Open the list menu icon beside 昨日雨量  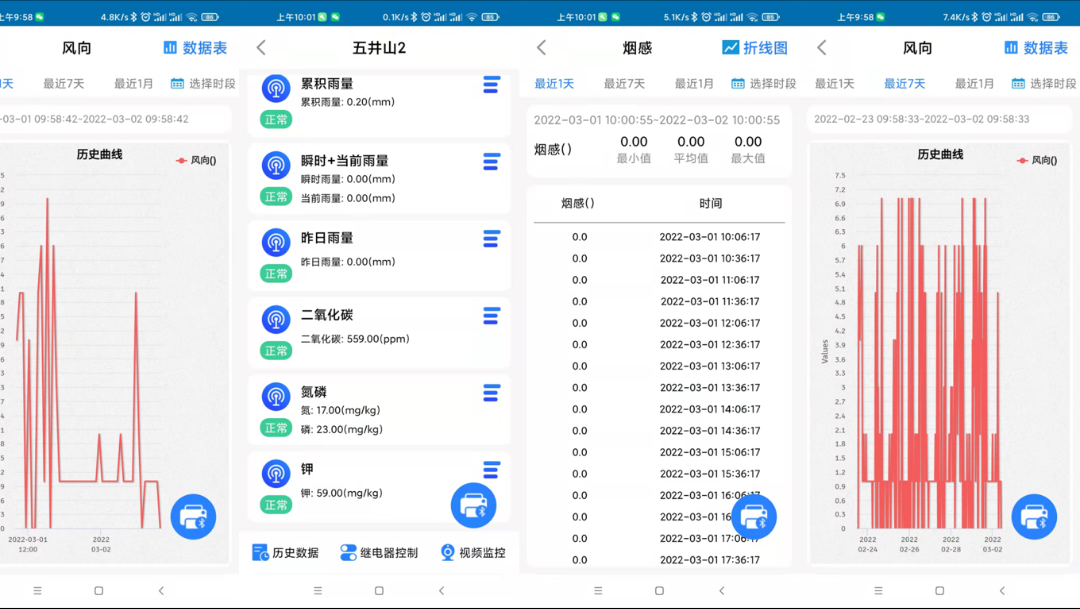click(491, 239)
